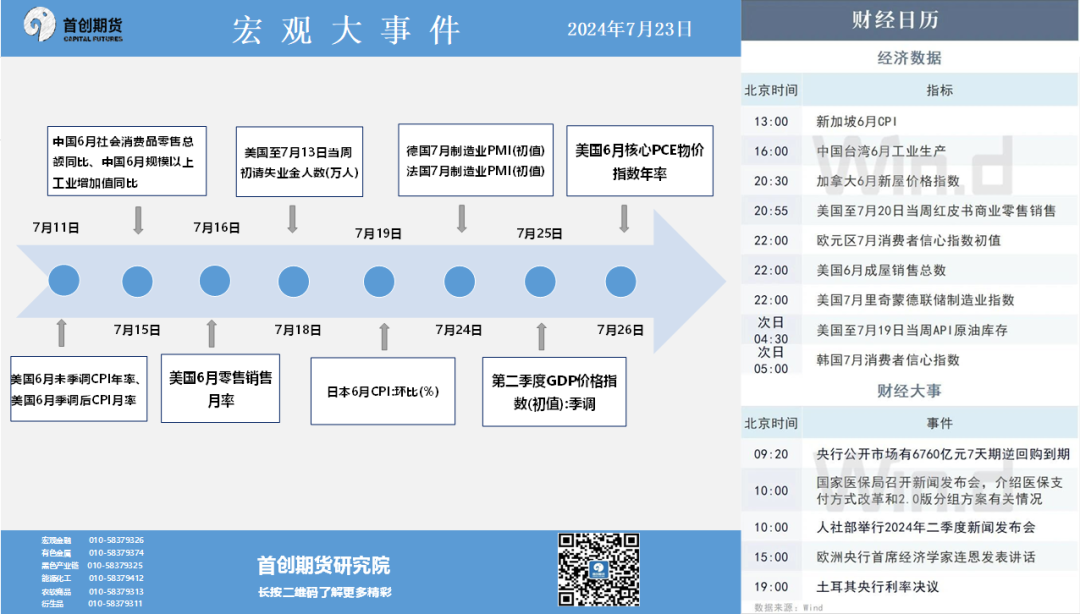
Task: Click the 欧元区7月消费者信心指数初值 row
Action: pyautogui.click(x=910, y=240)
